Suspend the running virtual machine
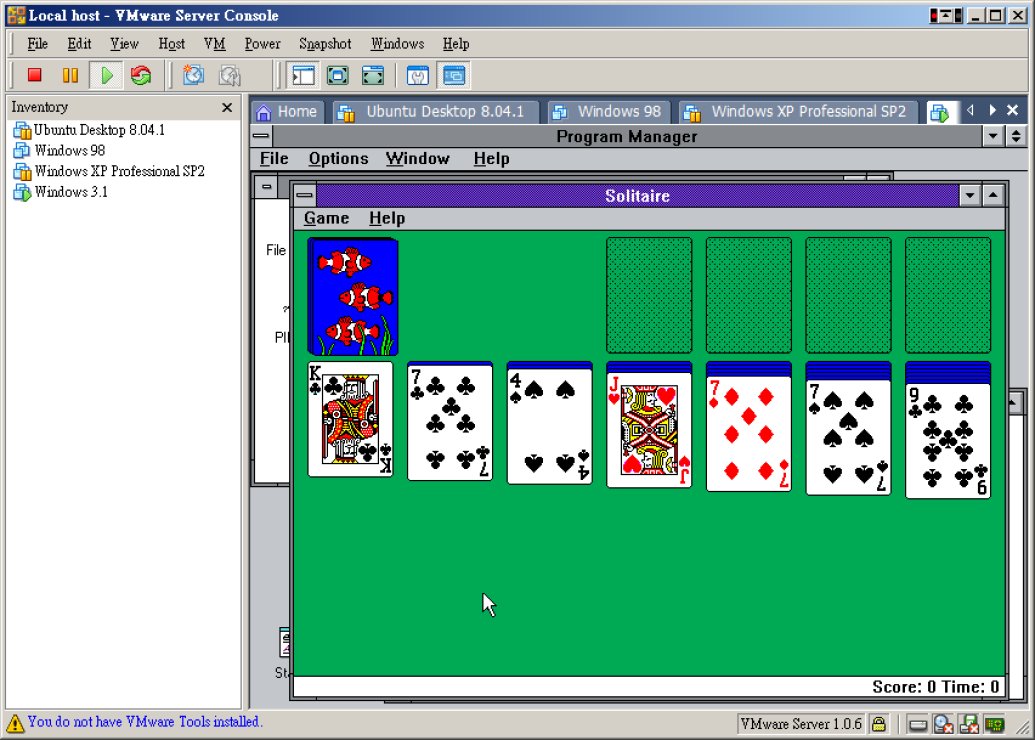This screenshot has height=740, width=1035. coord(68,74)
